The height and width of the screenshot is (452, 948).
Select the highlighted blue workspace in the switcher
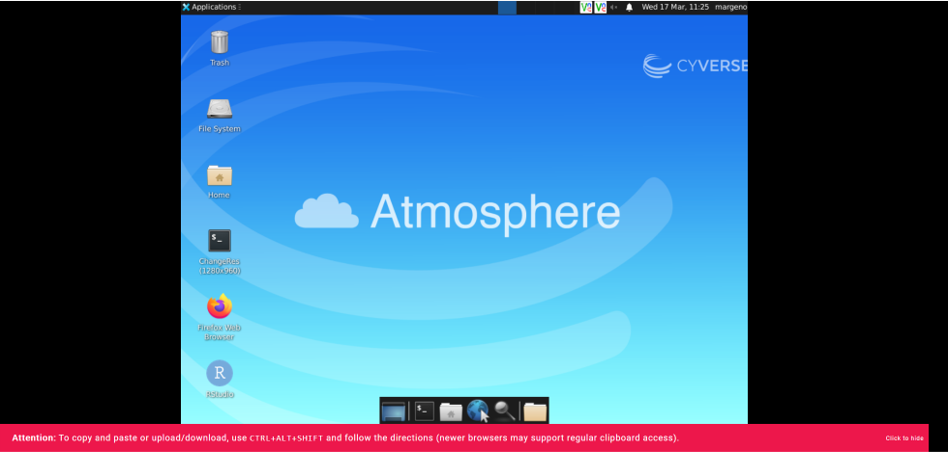click(507, 7)
